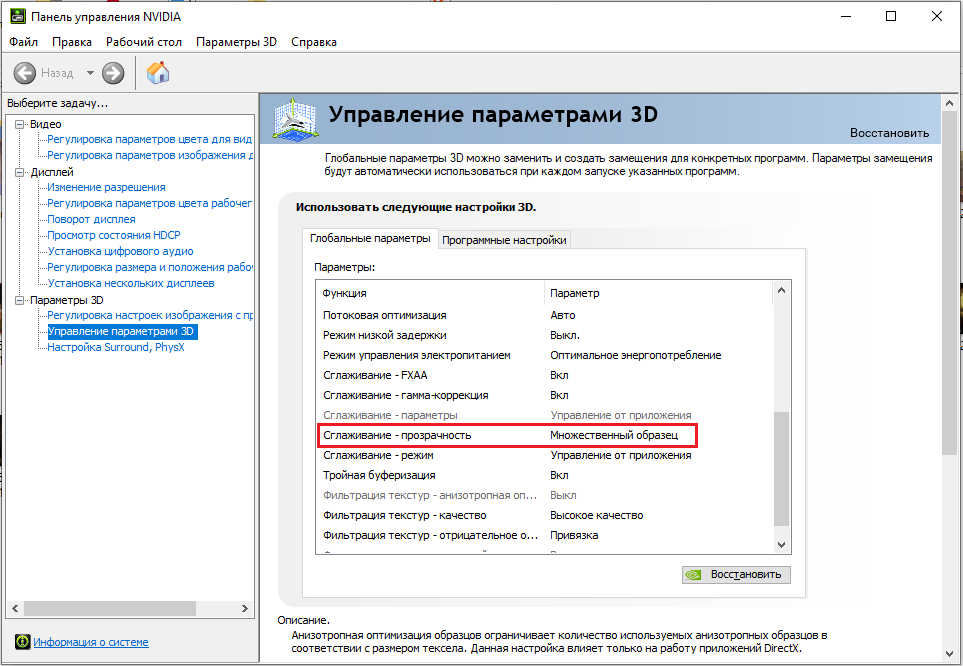Click the right pane scroll-up arrow

(x=949, y=104)
